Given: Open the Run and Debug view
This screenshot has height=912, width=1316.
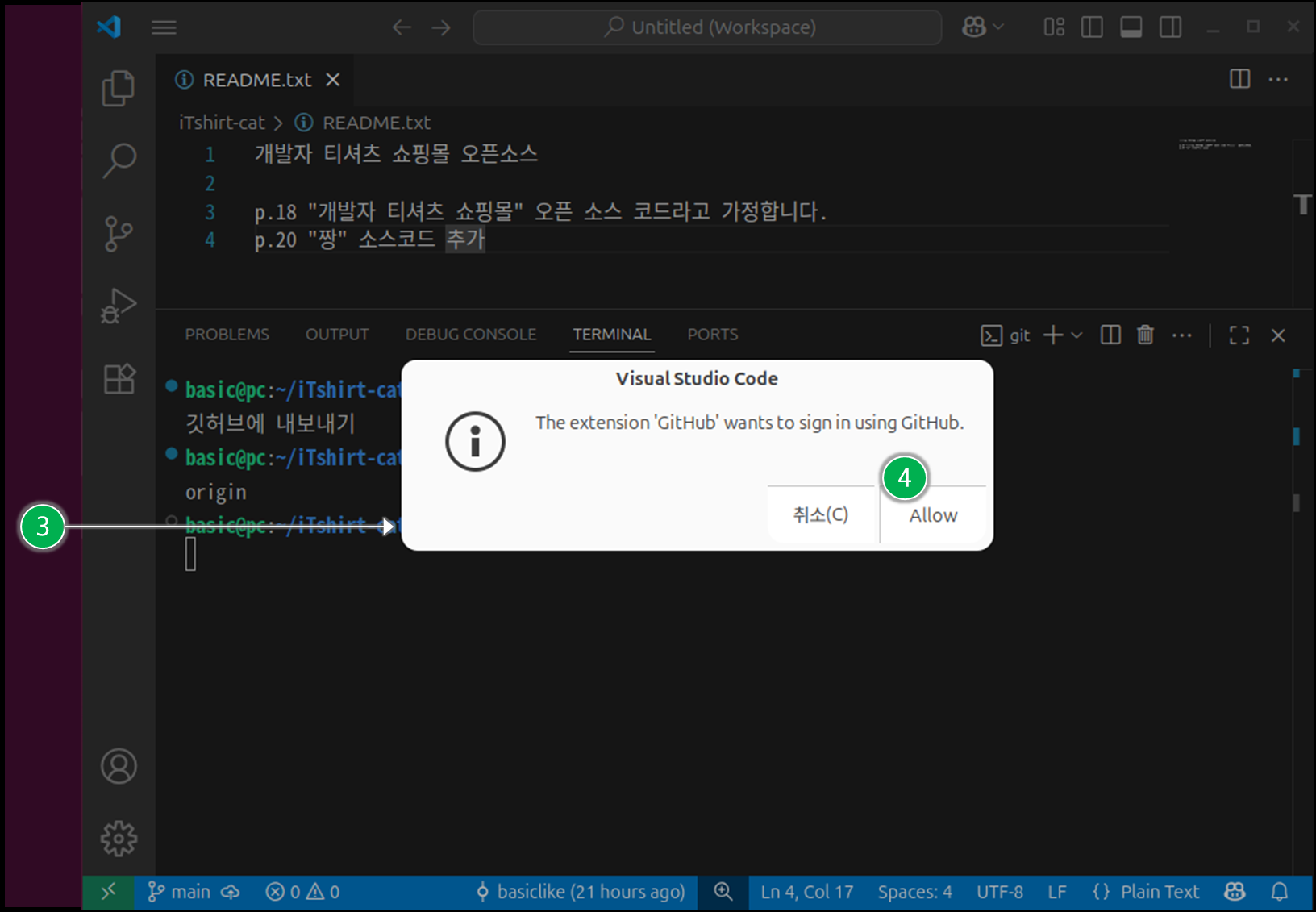Looking at the screenshot, I should coord(119,306).
